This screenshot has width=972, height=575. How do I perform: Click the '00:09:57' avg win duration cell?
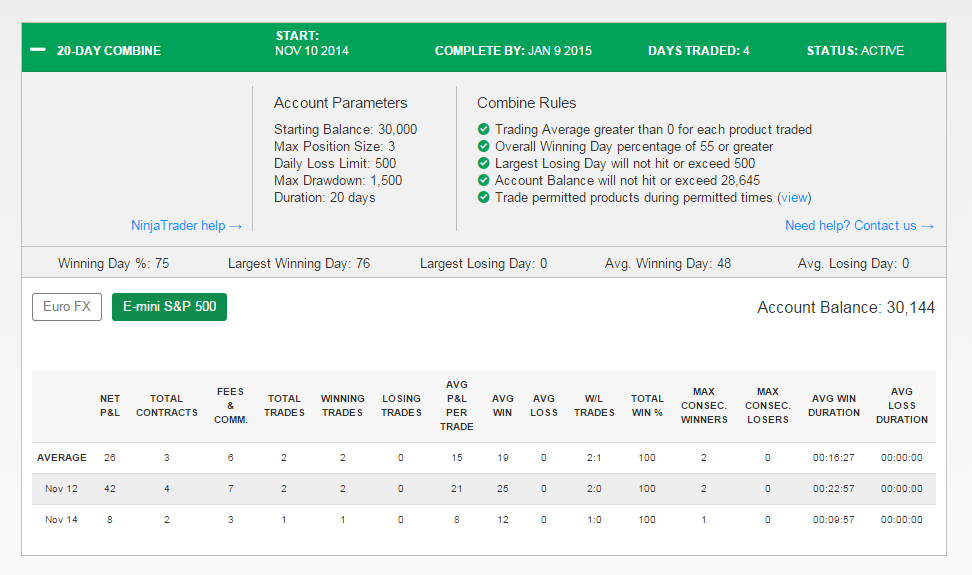[834, 519]
